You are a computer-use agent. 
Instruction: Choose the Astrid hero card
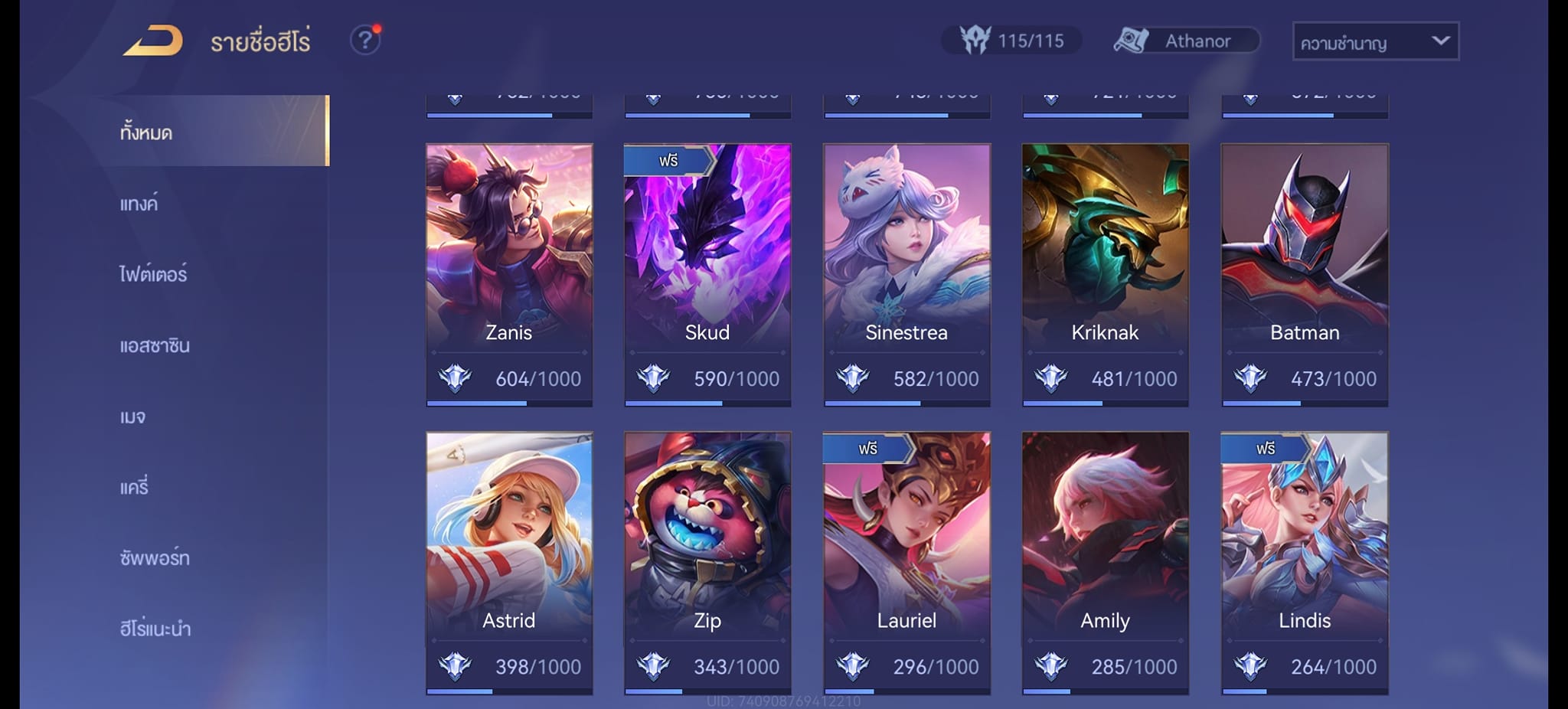pos(509,563)
